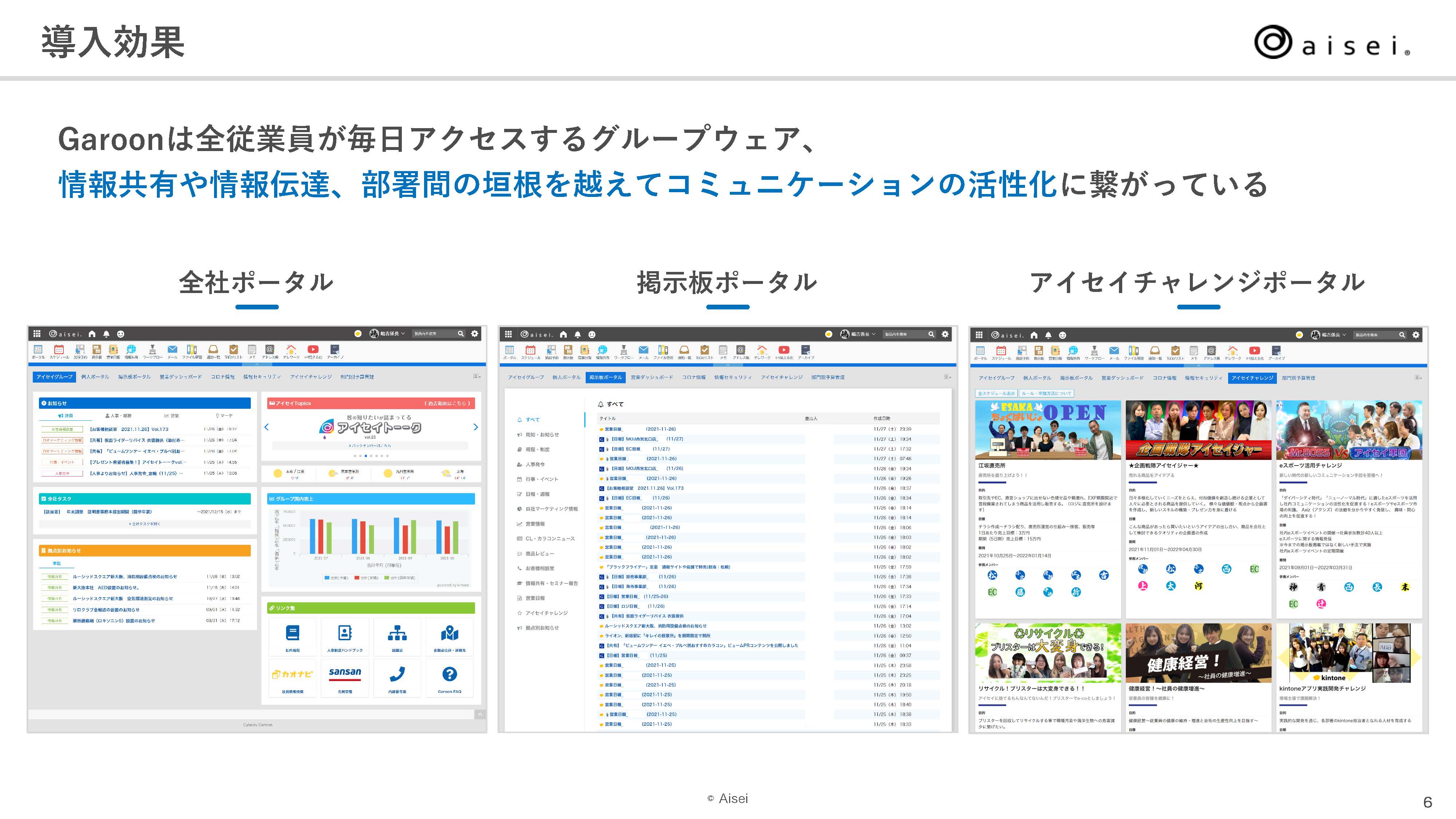Click ワークフロー stamp icon in アイセイチャレンジ screenshot
Viewport: 1456px width, 819px height.
(1094, 351)
